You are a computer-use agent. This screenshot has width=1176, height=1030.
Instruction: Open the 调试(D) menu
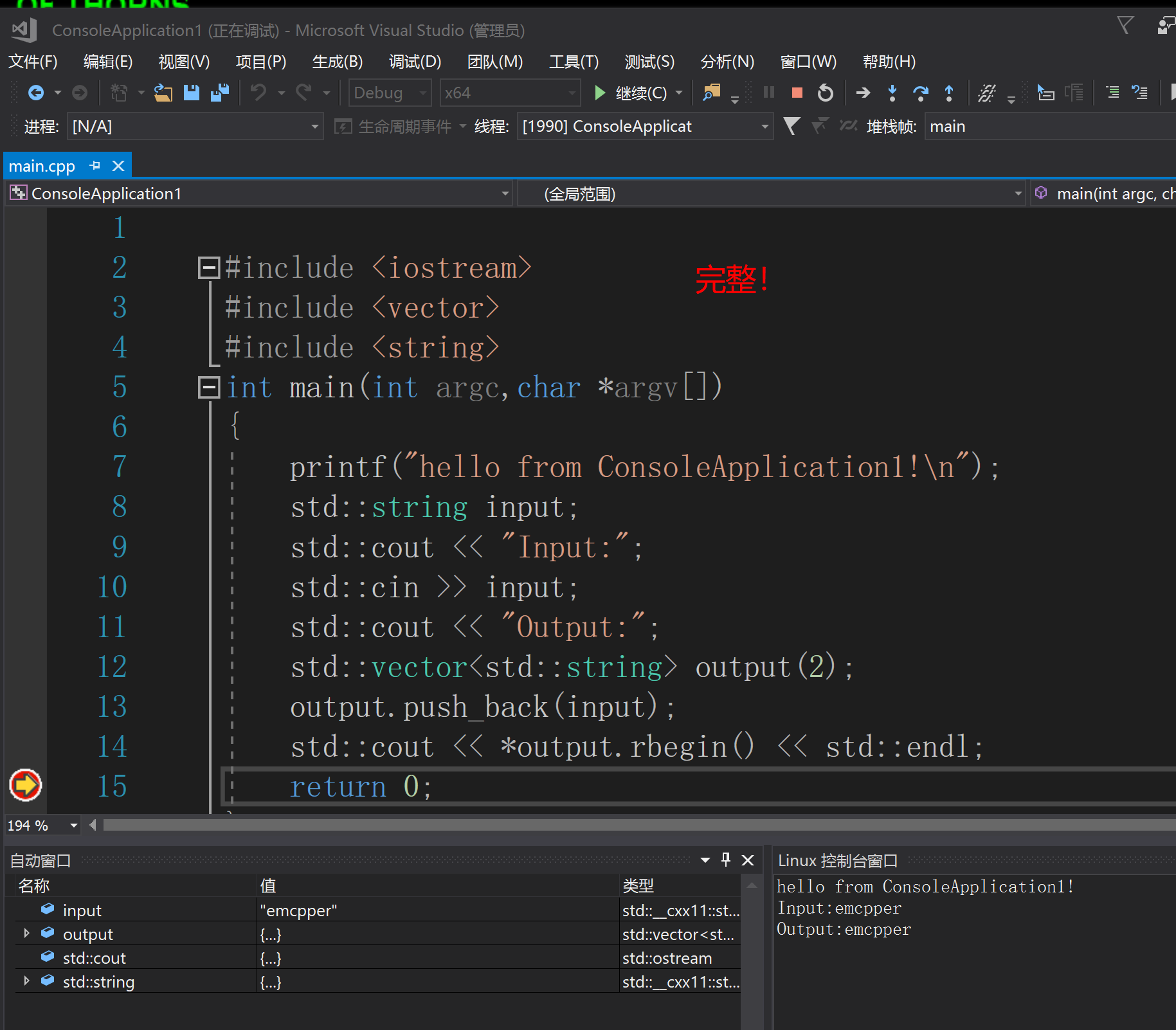(415, 62)
